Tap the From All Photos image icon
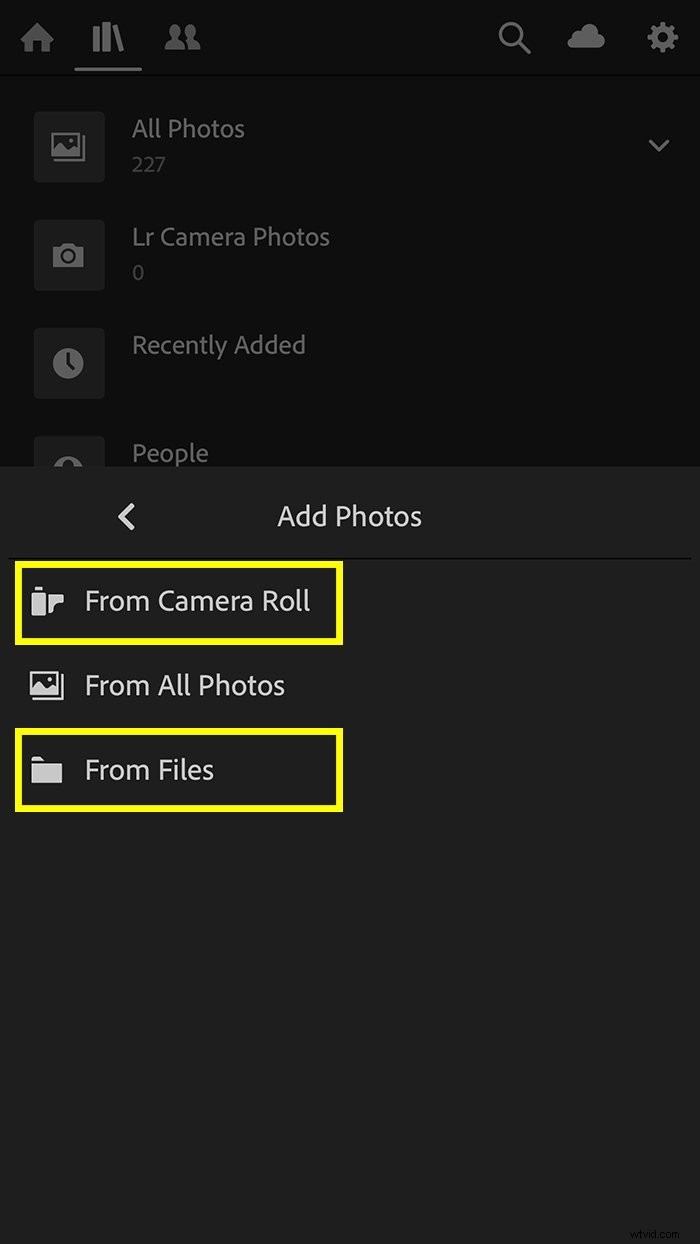This screenshot has width=700, height=1244. pos(47,685)
